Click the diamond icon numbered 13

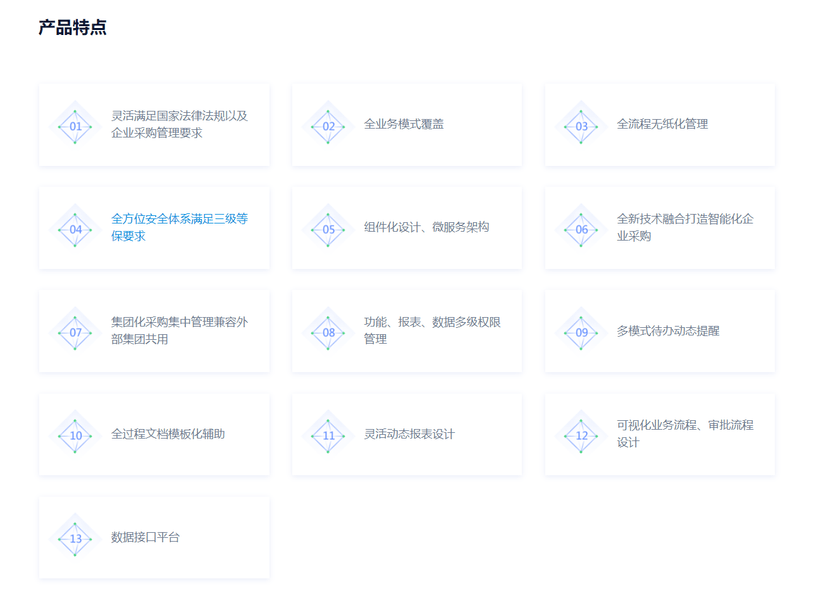click(75, 538)
